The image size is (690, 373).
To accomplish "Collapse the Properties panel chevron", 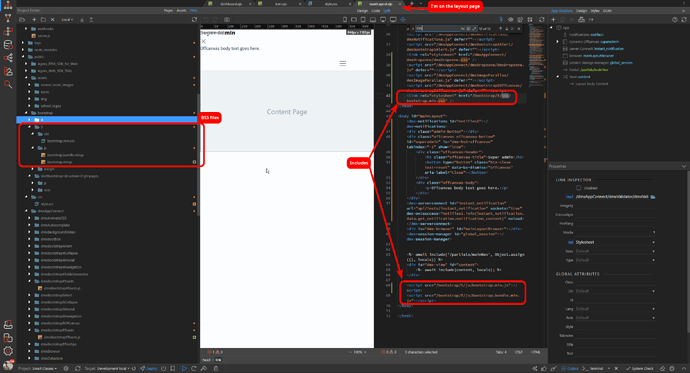I will [x=683, y=166].
